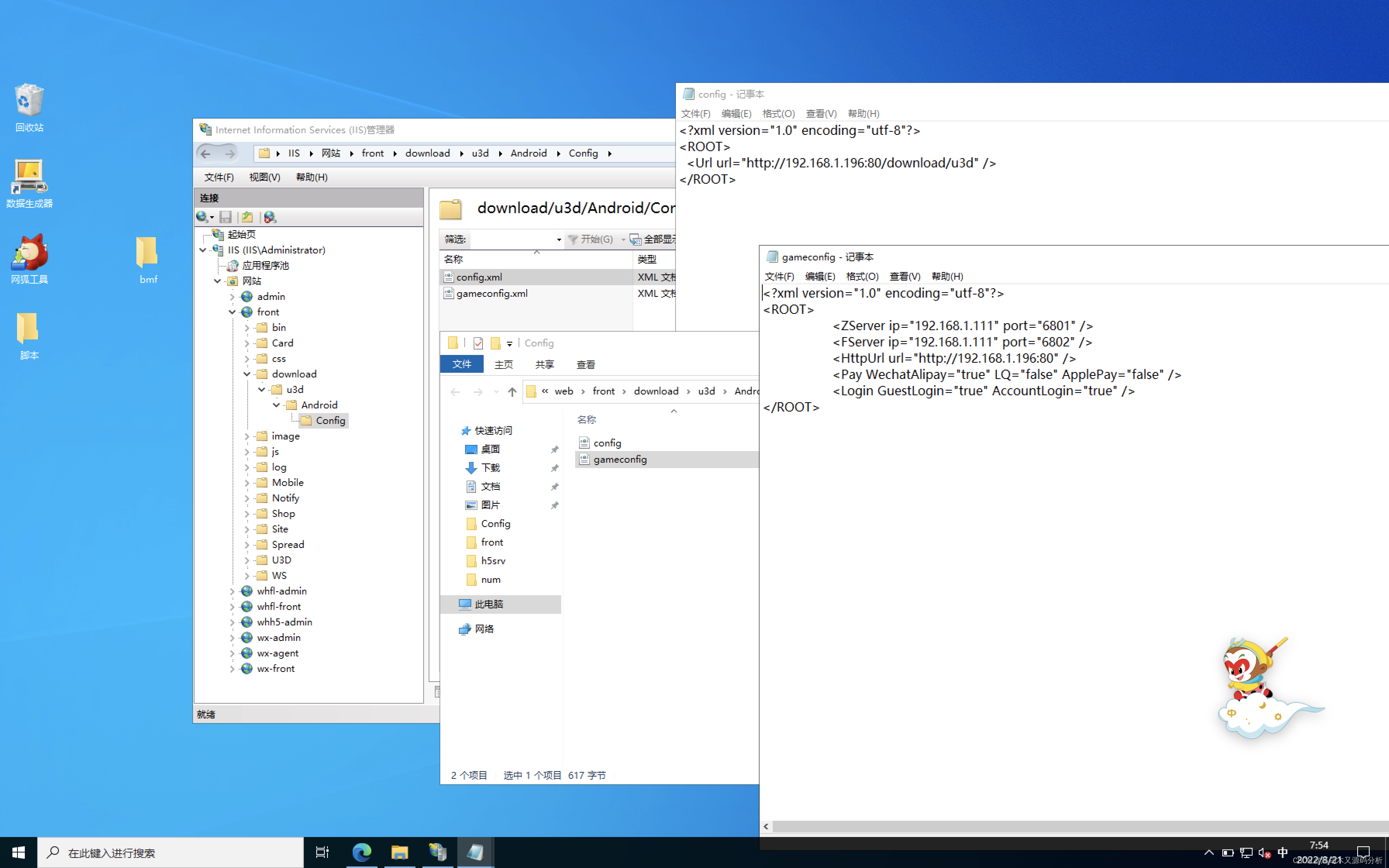Expand the admin site tree node

click(x=233, y=297)
